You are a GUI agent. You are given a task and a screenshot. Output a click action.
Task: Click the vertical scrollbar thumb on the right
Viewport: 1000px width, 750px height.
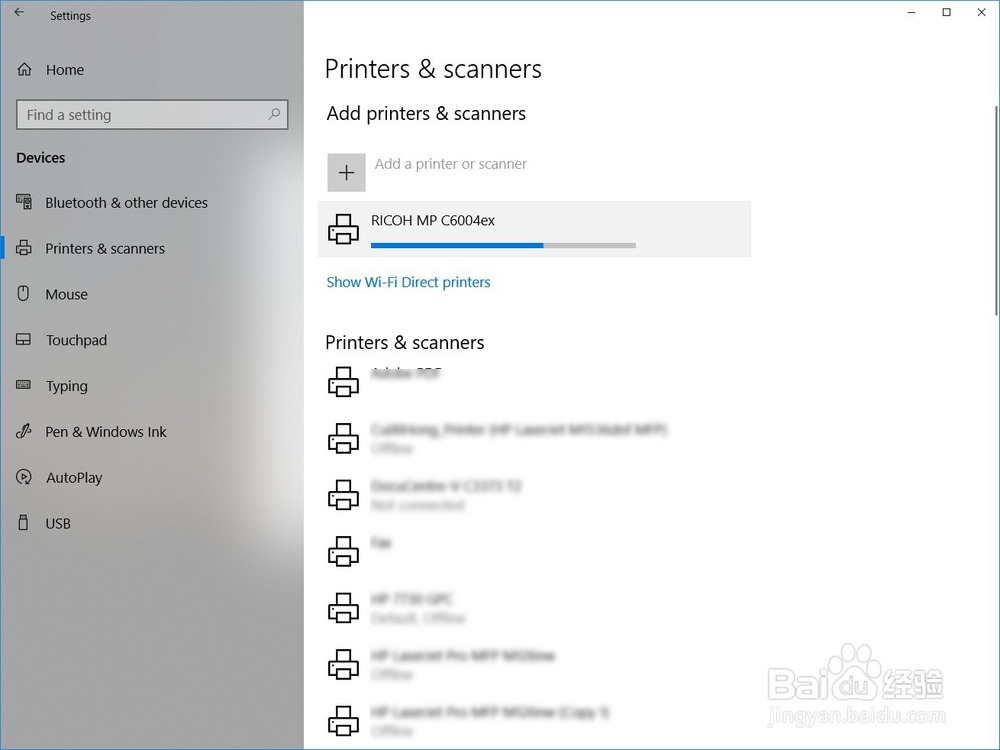click(996, 210)
